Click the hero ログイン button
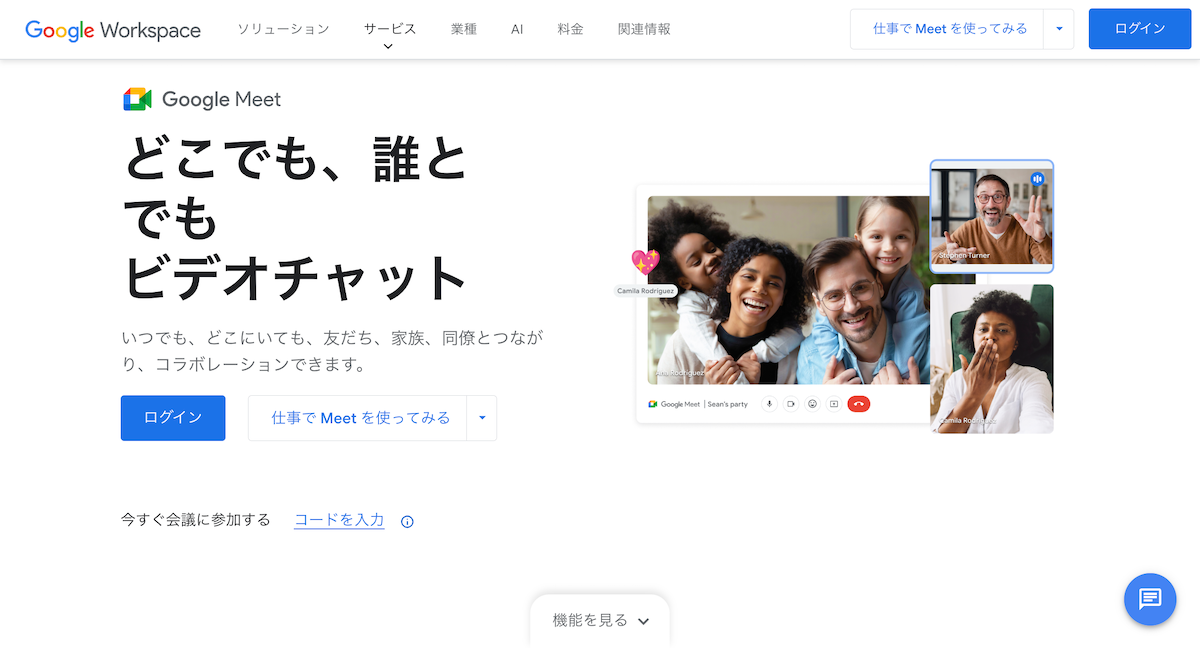The image size is (1200, 648). click(x=173, y=418)
